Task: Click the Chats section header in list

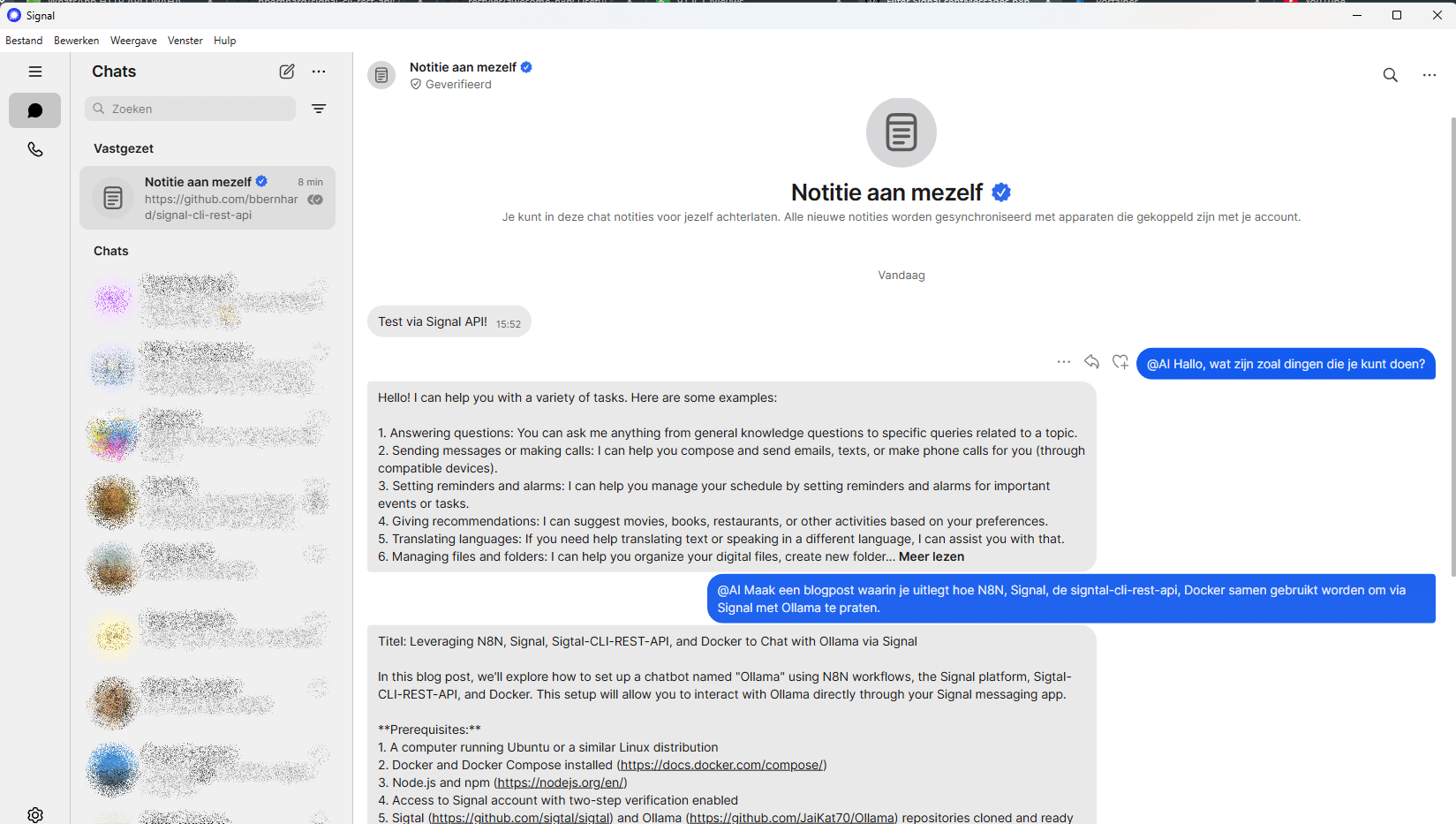Action: click(x=111, y=251)
